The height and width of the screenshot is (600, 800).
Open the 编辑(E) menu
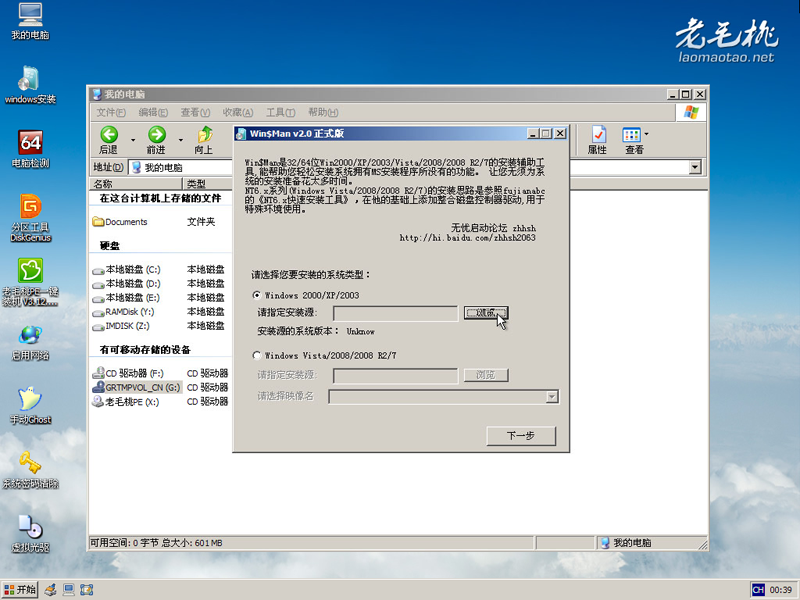tap(153, 112)
